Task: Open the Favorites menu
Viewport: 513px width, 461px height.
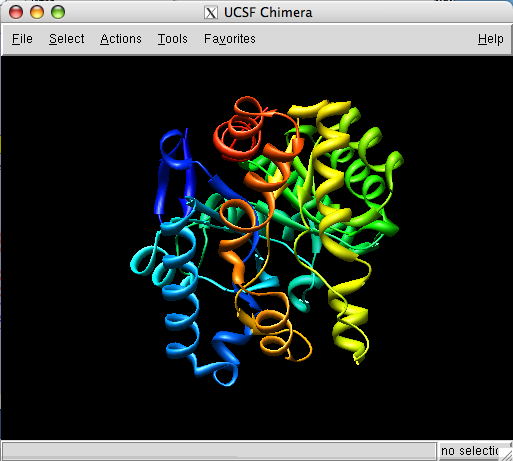Action: pos(230,39)
